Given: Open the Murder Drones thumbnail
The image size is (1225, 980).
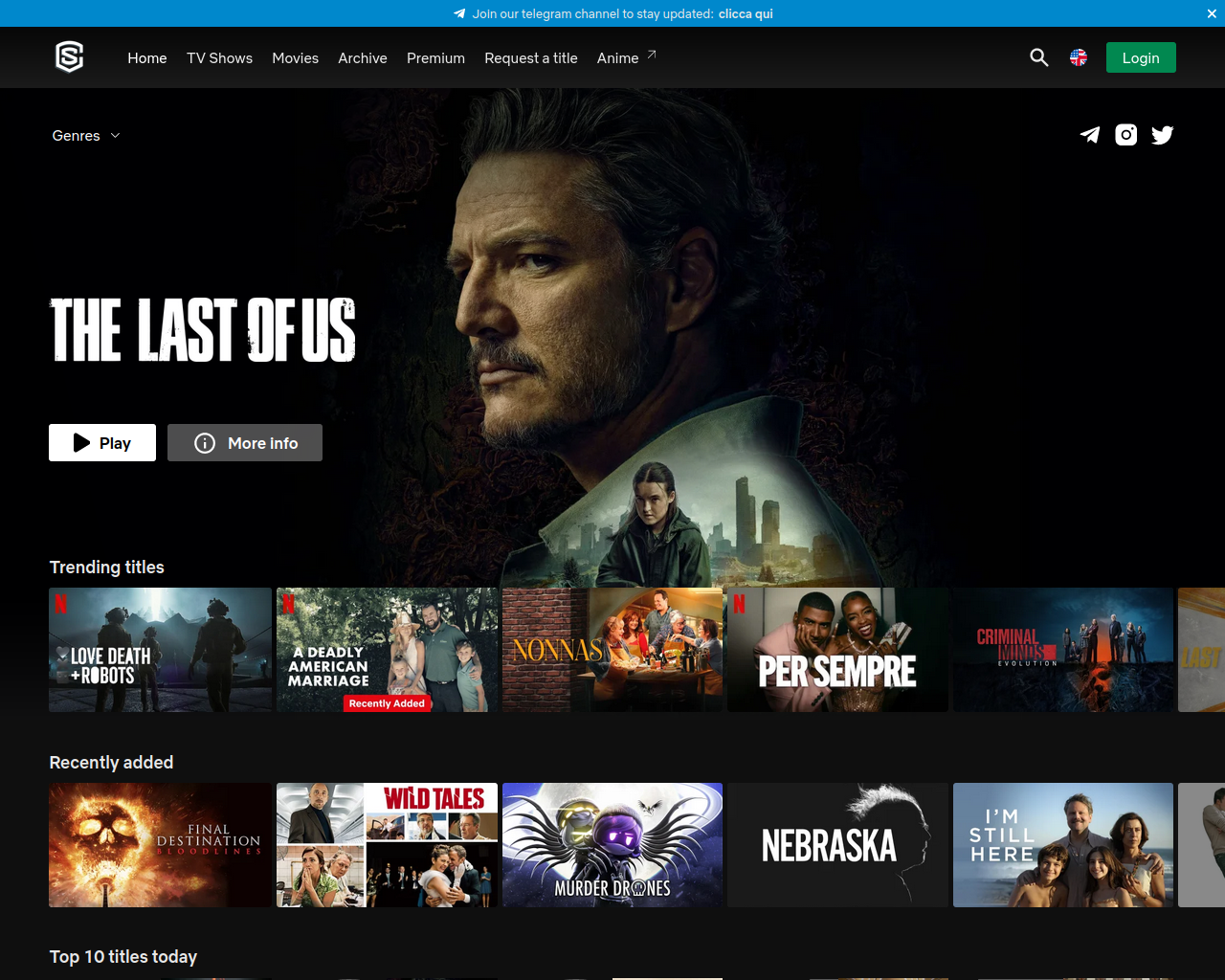Looking at the screenshot, I should [x=612, y=845].
